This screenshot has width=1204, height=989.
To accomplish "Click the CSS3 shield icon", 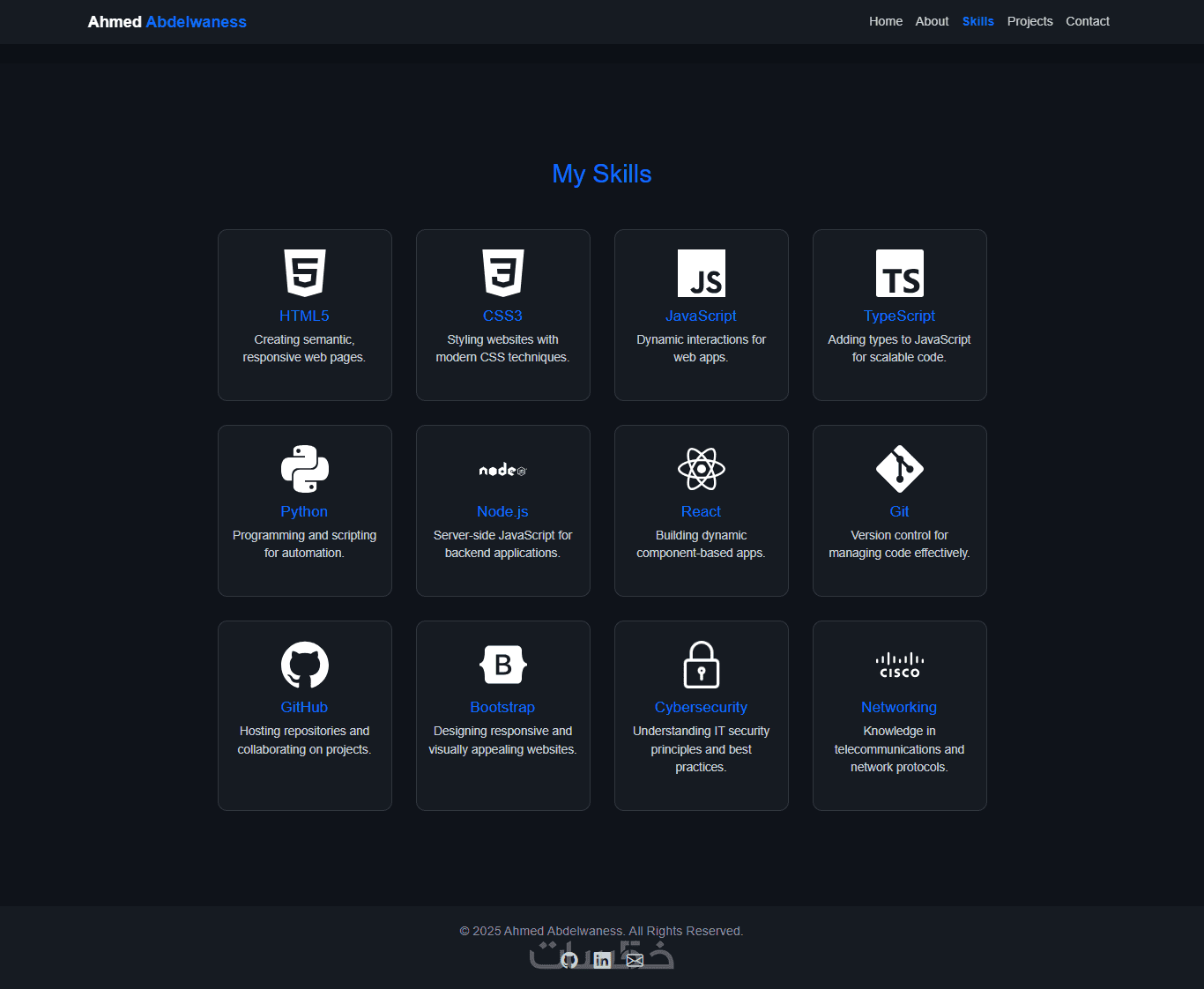I will [503, 273].
